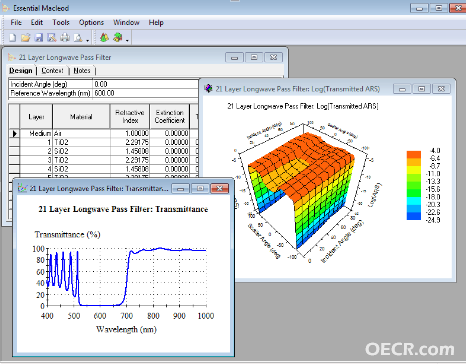
Task: Click the Material column header
Action: click(81, 117)
